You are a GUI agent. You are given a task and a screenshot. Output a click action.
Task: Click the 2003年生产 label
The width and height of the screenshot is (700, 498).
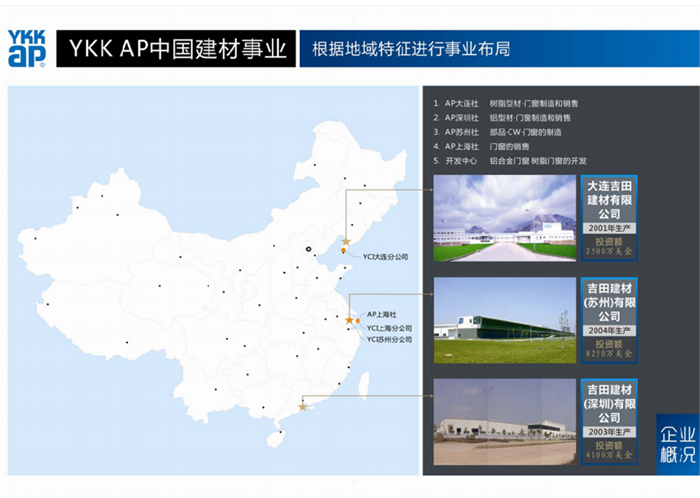point(609,432)
